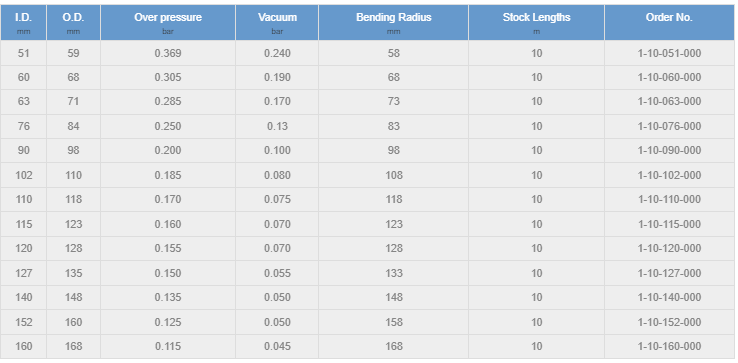Select the 0.285 over pressure cell
Viewport: 738px width, 363px height.
tap(168, 101)
